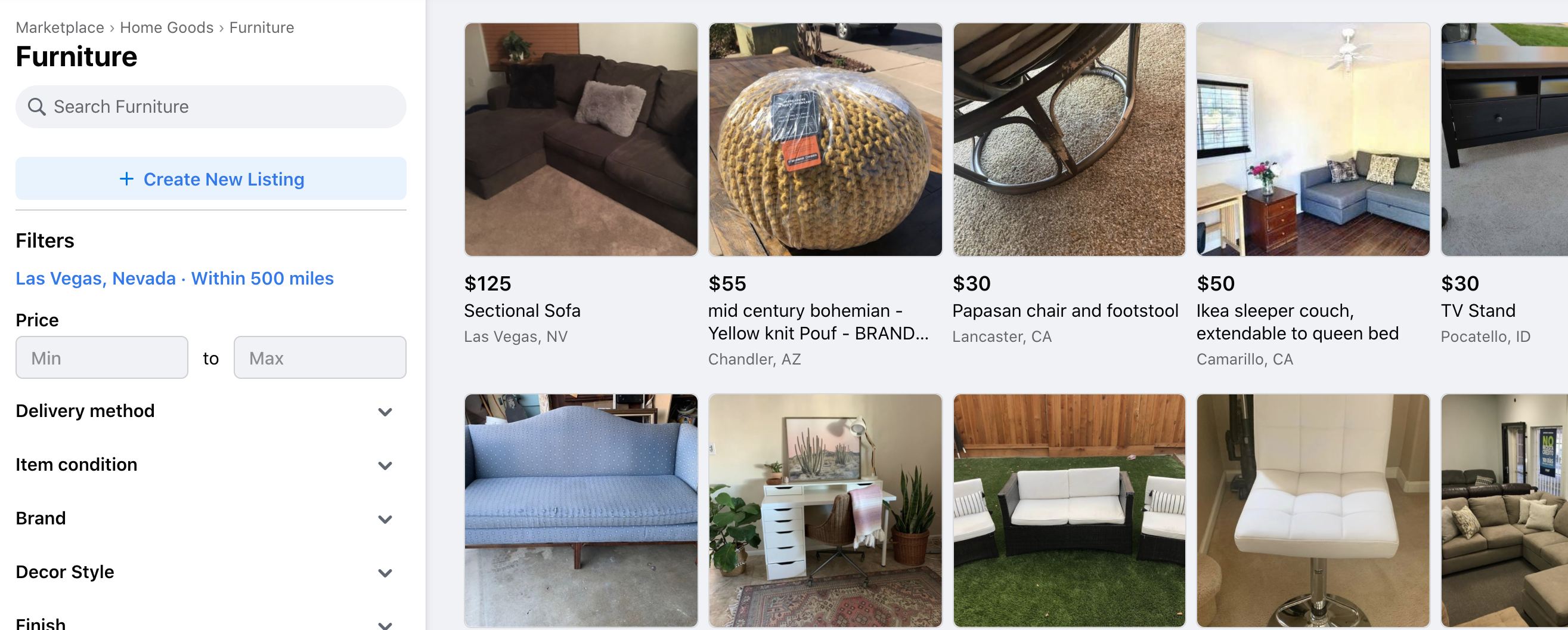Image resolution: width=1568 pixels, height=630 pixels.
Task: Expand the Delivery method filter
Action: click(x=210, y=411)
